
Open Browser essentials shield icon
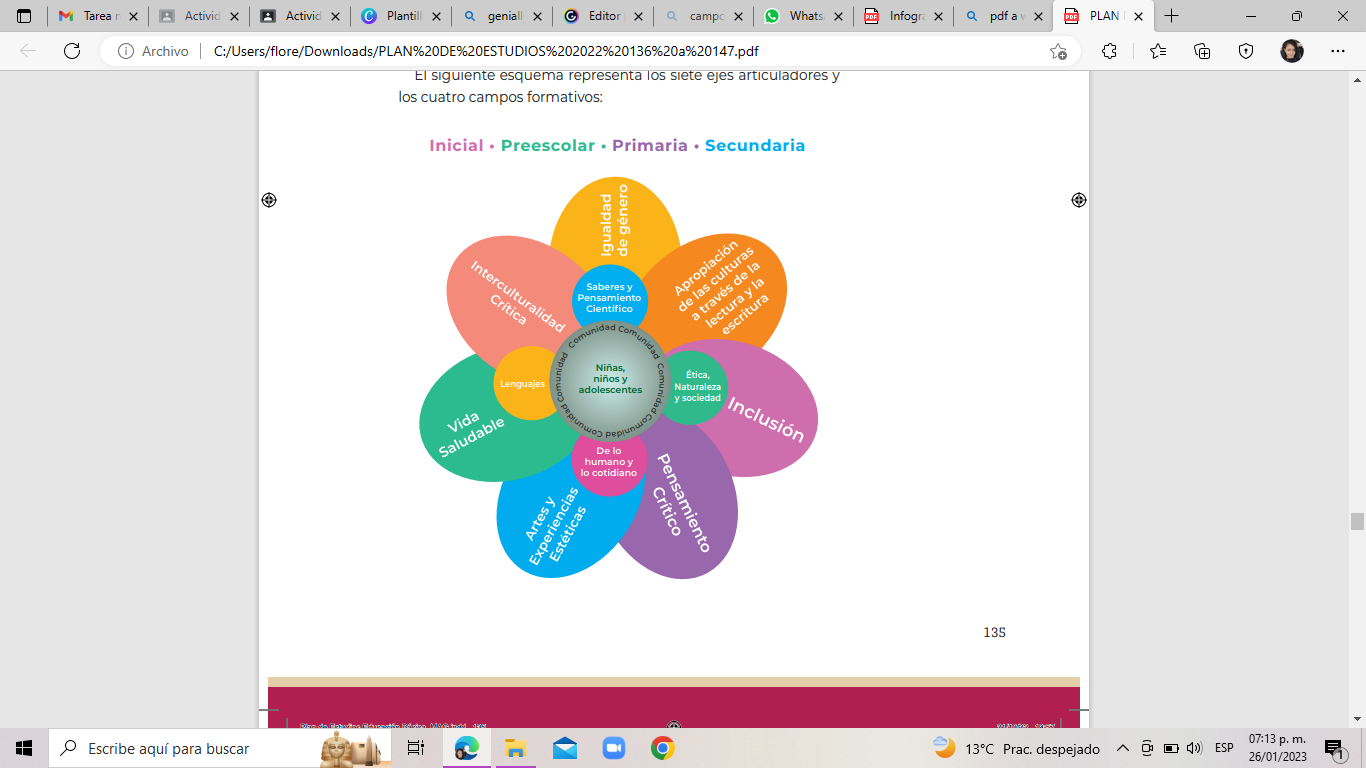[1246, 51]
